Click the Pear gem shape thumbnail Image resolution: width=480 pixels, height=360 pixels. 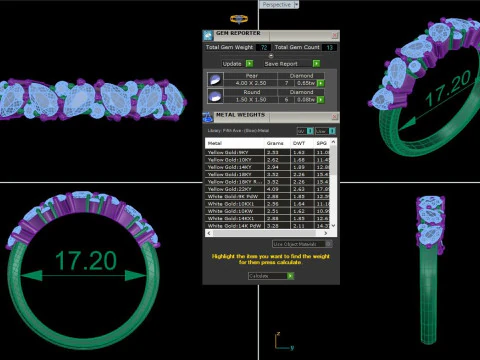(215, 80)
